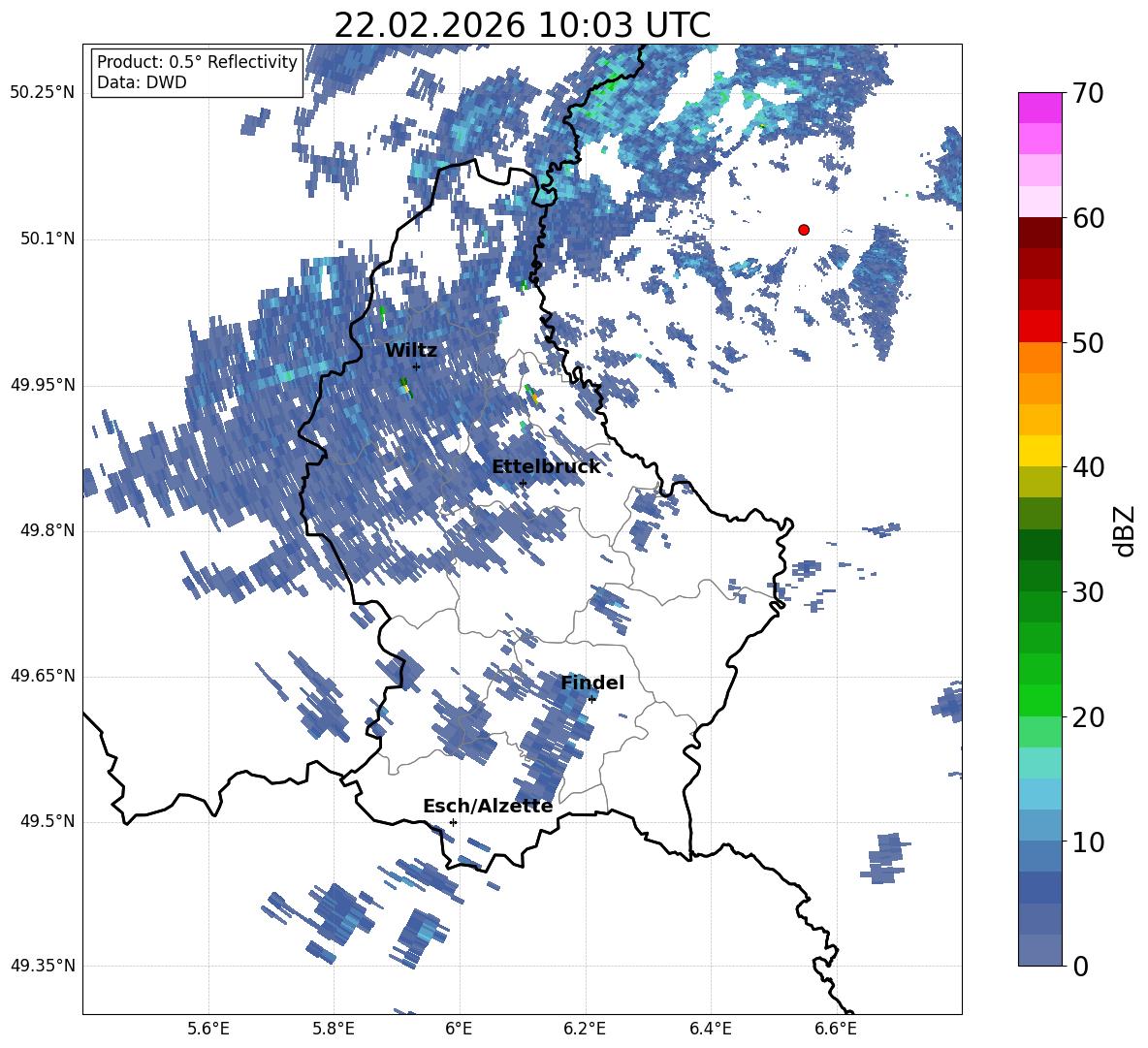Click the 60 colorbar tick label
This screenshot has width=1148, height=1048.
(1088, 218)
